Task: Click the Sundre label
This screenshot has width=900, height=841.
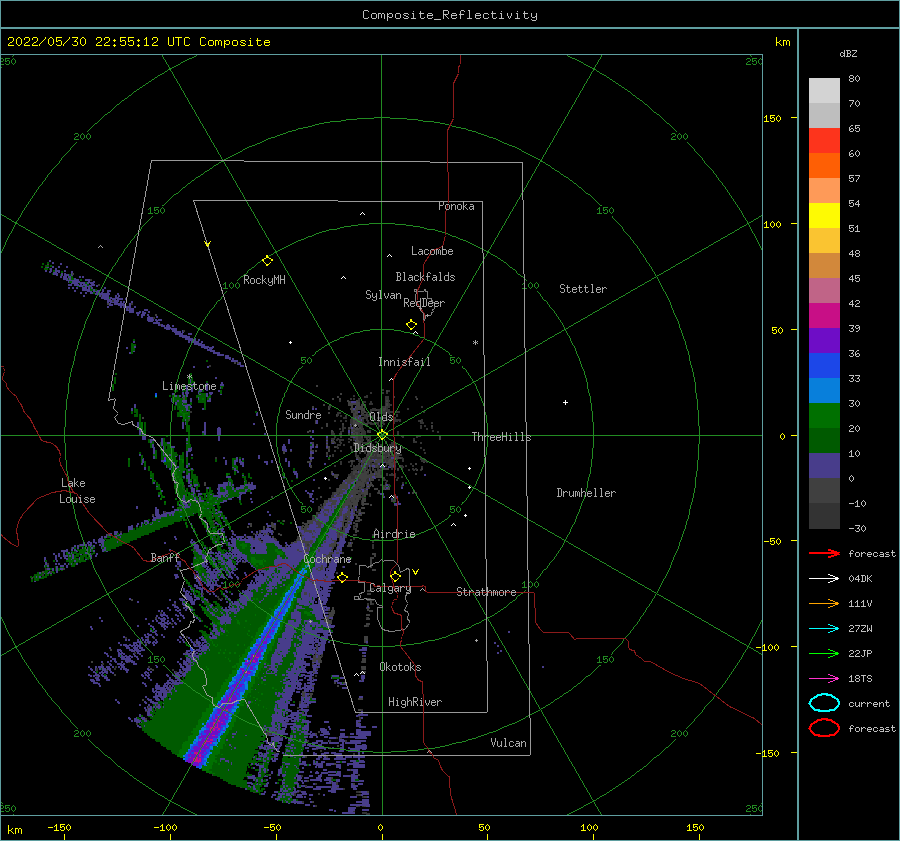Action: (303, 415)
